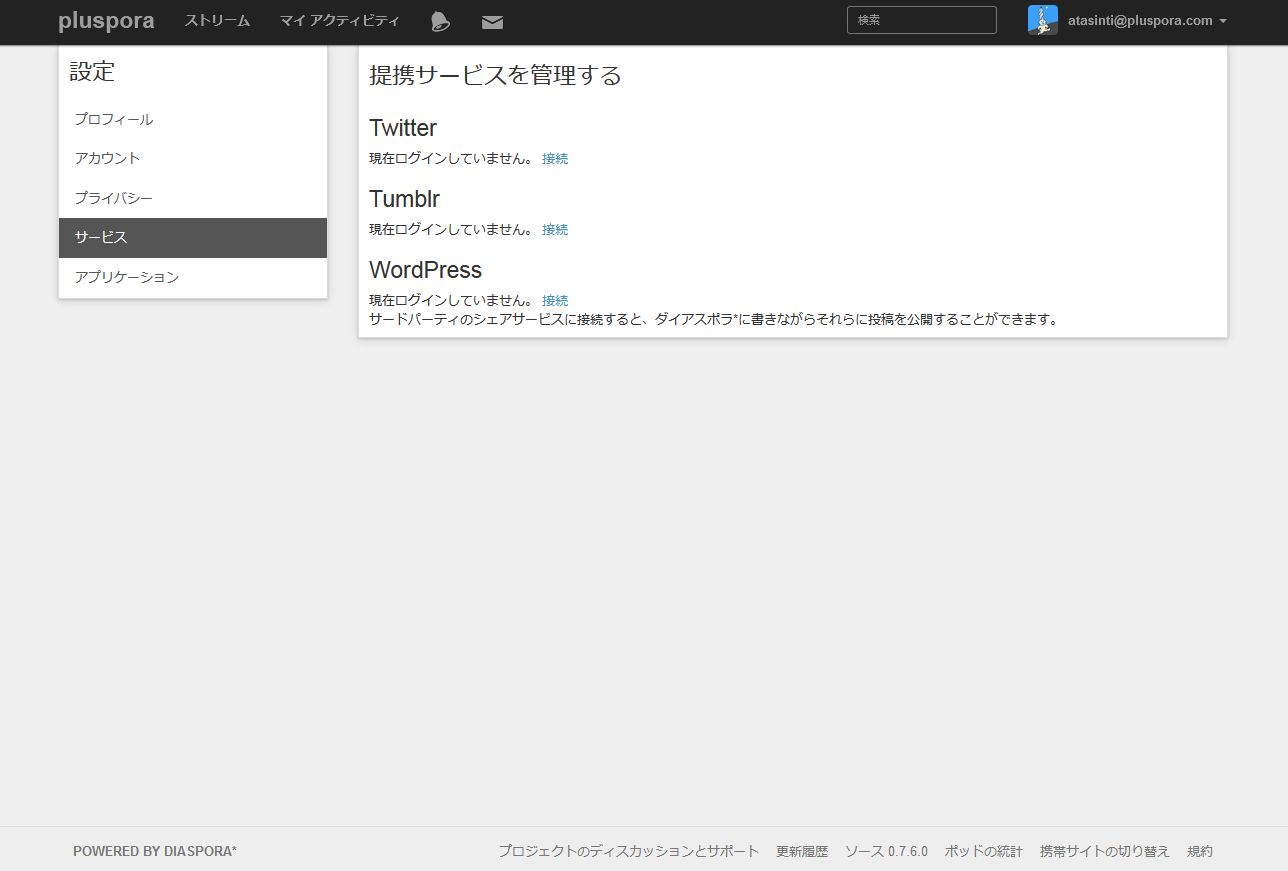Click the Twitter heading text
The image size is (1288, 871).
[x=403, y=128]
